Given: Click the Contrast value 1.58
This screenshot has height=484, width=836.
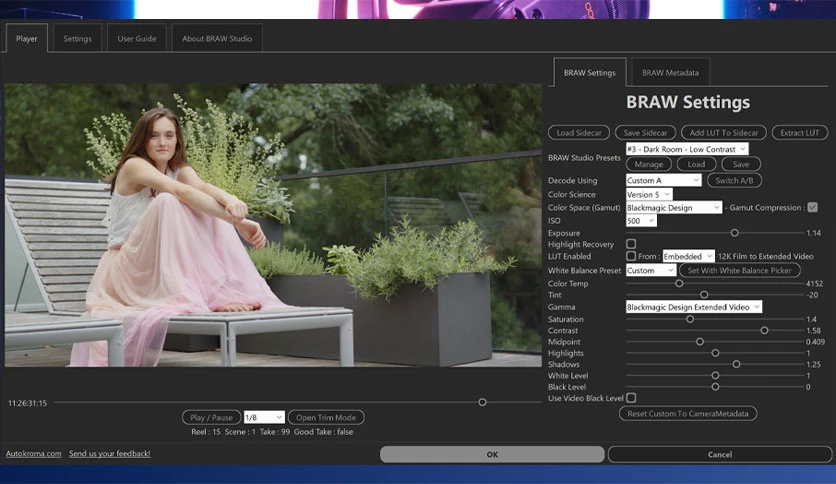Looking at the screenshot, I should [813, 330].
